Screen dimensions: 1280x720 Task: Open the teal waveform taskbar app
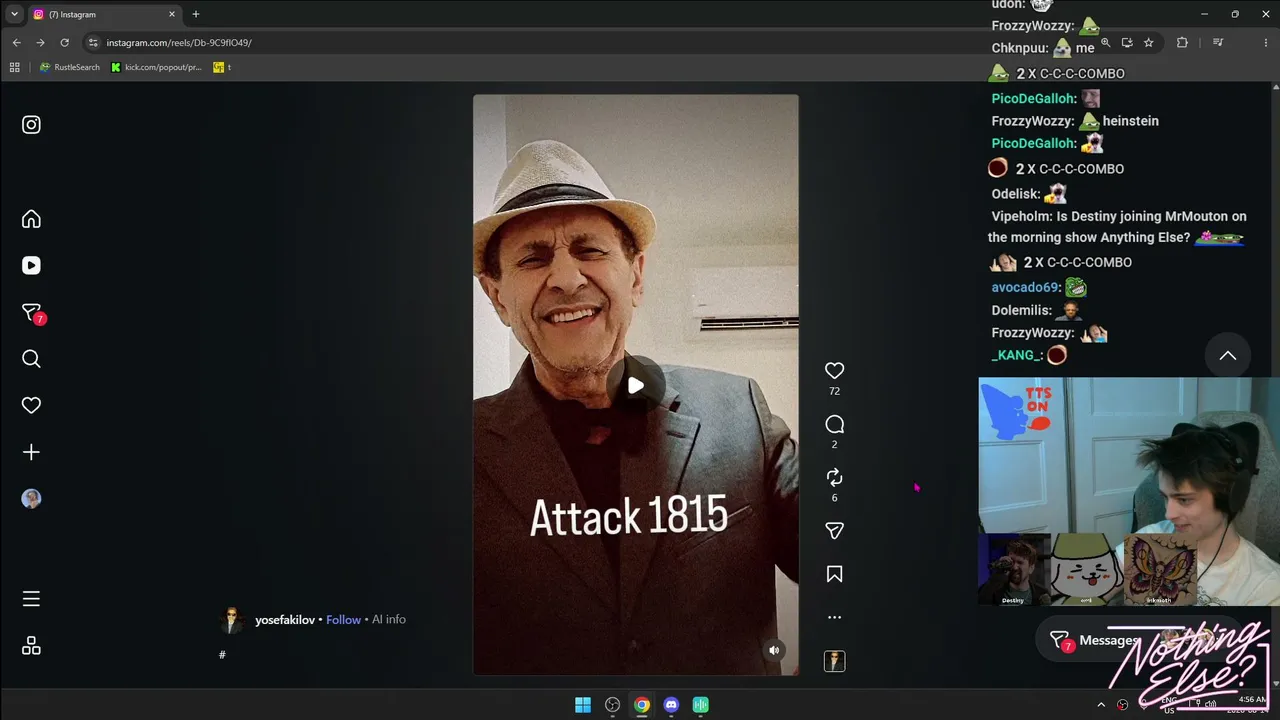[701, 705]
